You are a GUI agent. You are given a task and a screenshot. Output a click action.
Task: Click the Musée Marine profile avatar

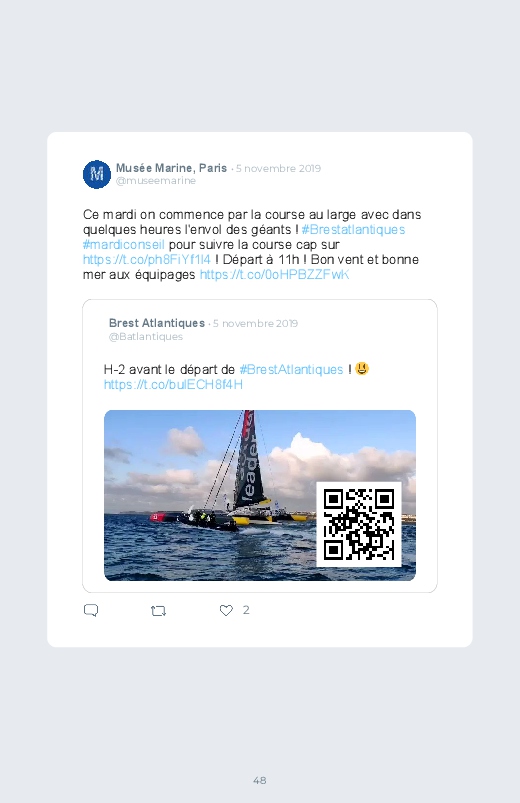click(x=97, y=174)
